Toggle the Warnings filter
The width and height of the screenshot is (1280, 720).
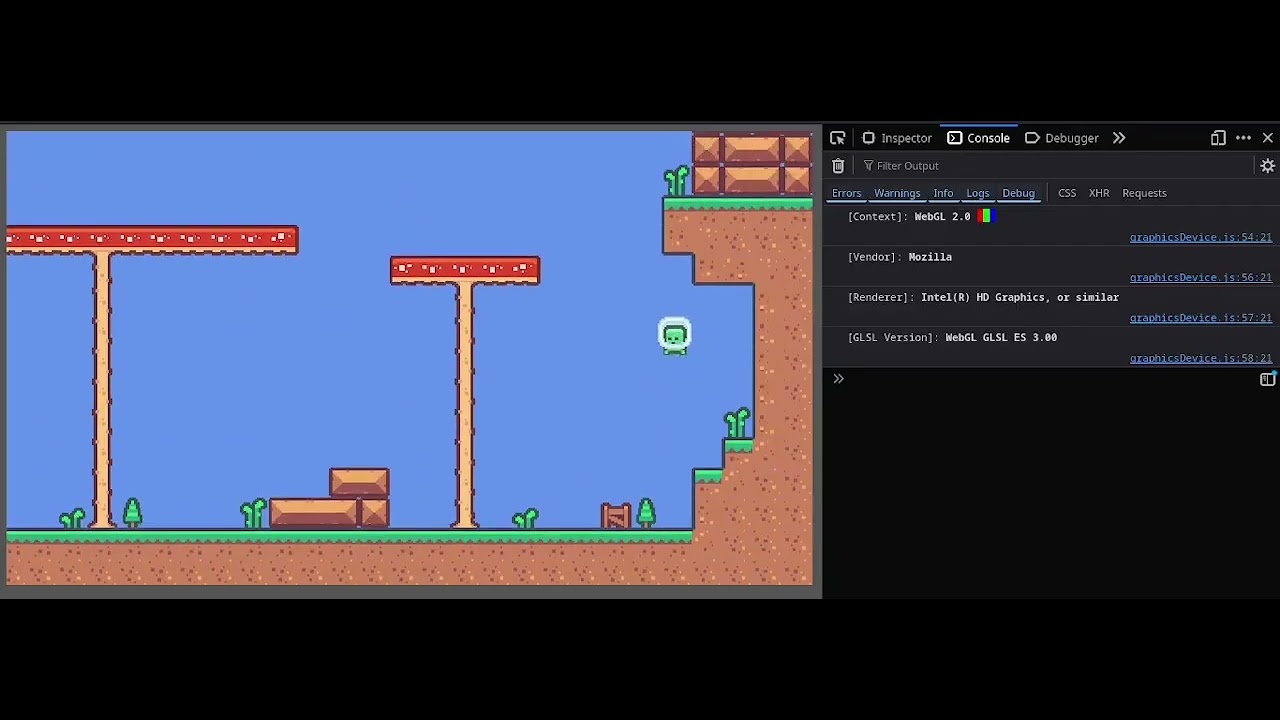[897, 193]
